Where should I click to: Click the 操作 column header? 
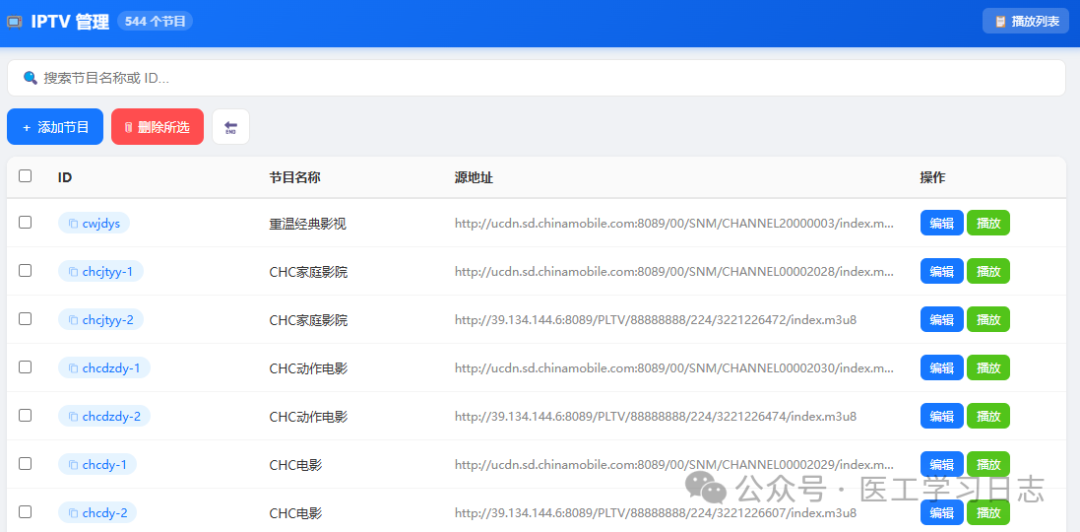[933, 177]
